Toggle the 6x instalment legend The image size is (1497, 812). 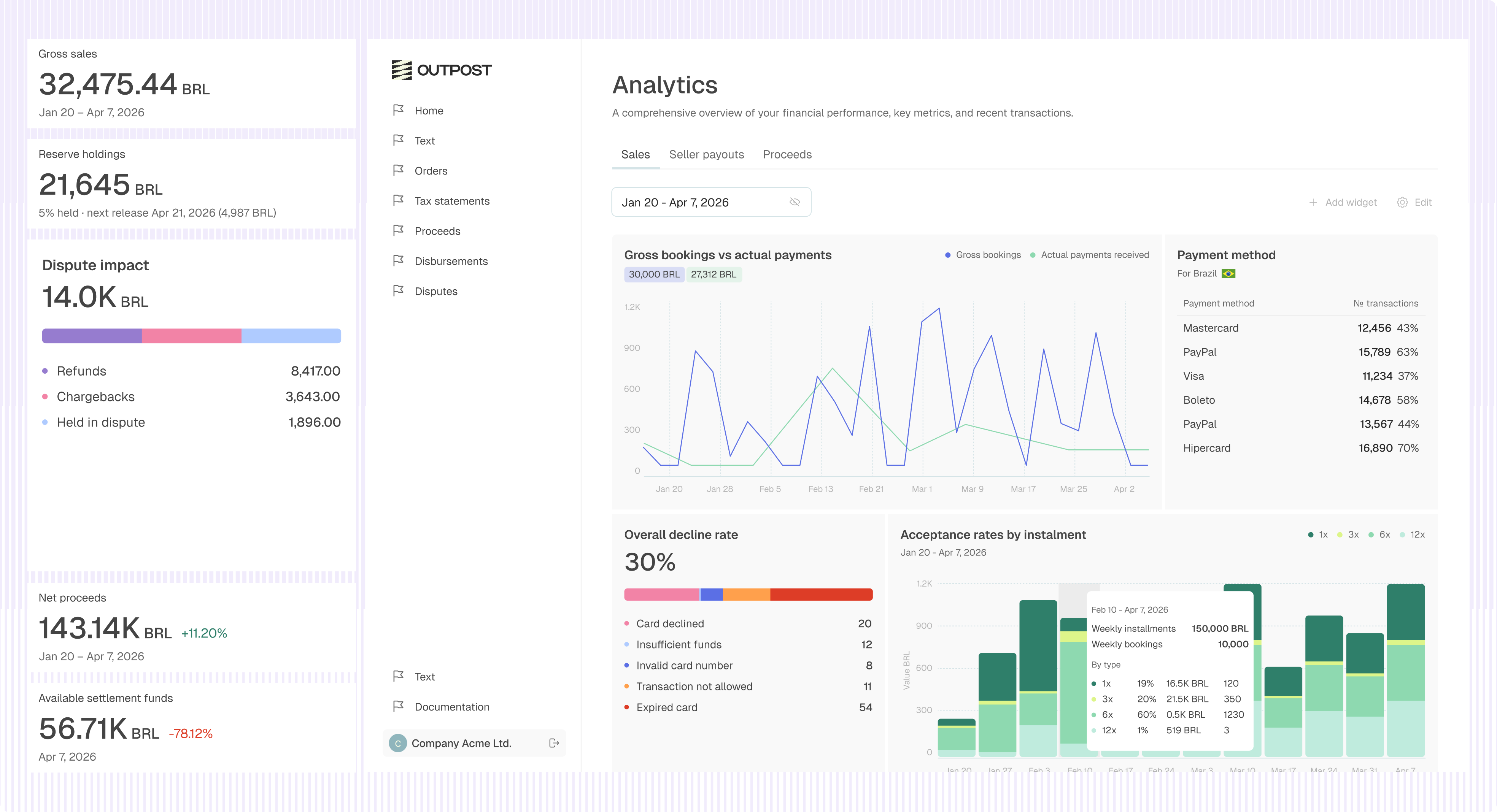coord(1379,534)
